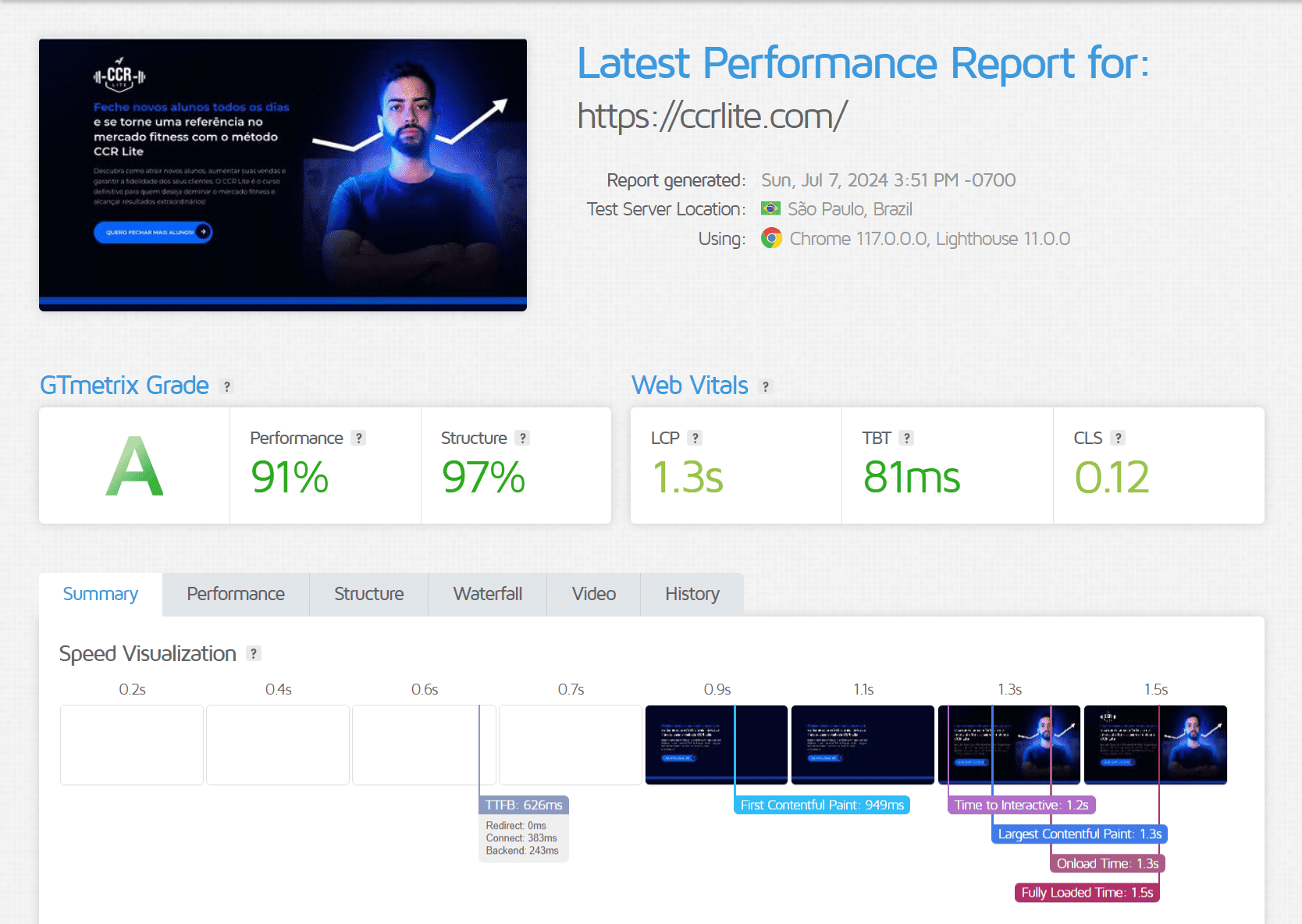Click the Time to Interactive: 1.2s marker
Viewport: 1302px width, 924px height.
pyautogui.click(x=1022, y=805)
